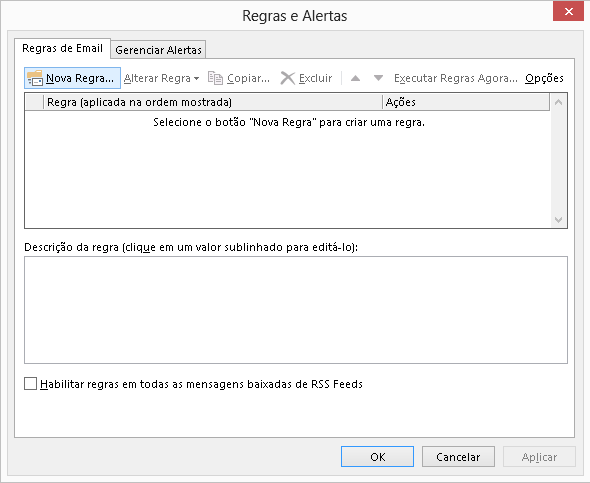
Task: Click the Copiar documents icon
Action: coord(216,78)
